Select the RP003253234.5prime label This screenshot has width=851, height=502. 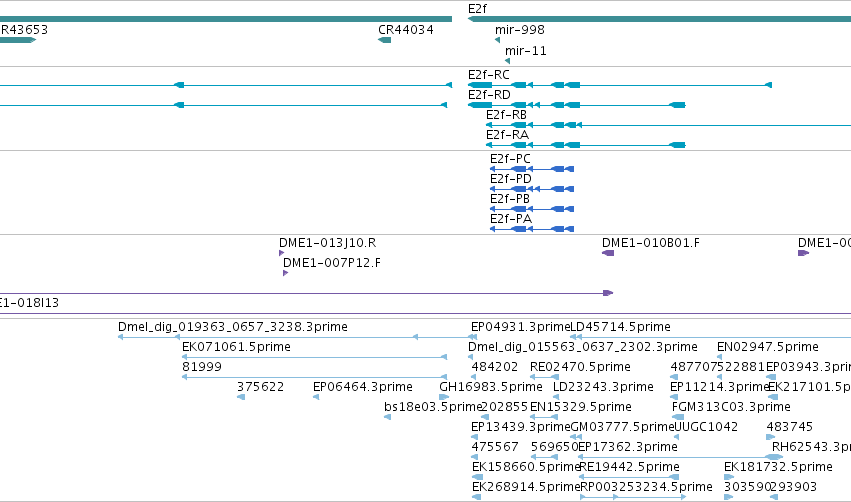646,488
